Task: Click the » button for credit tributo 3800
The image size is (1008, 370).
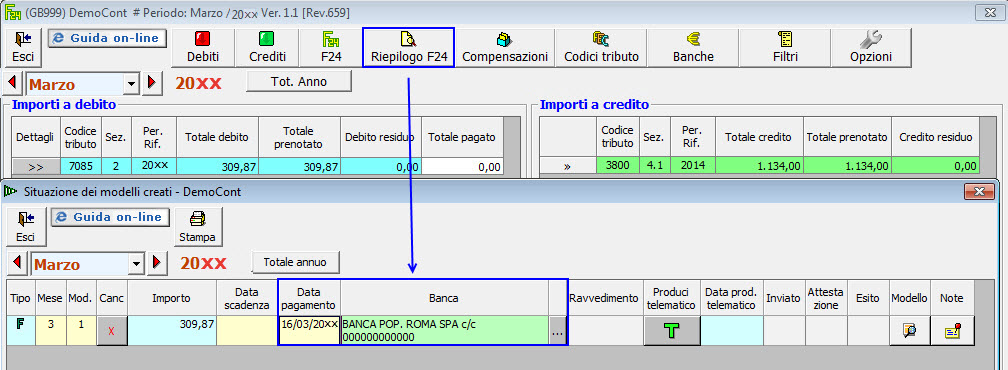Action: pyautogui.click(x=567, y=166)
